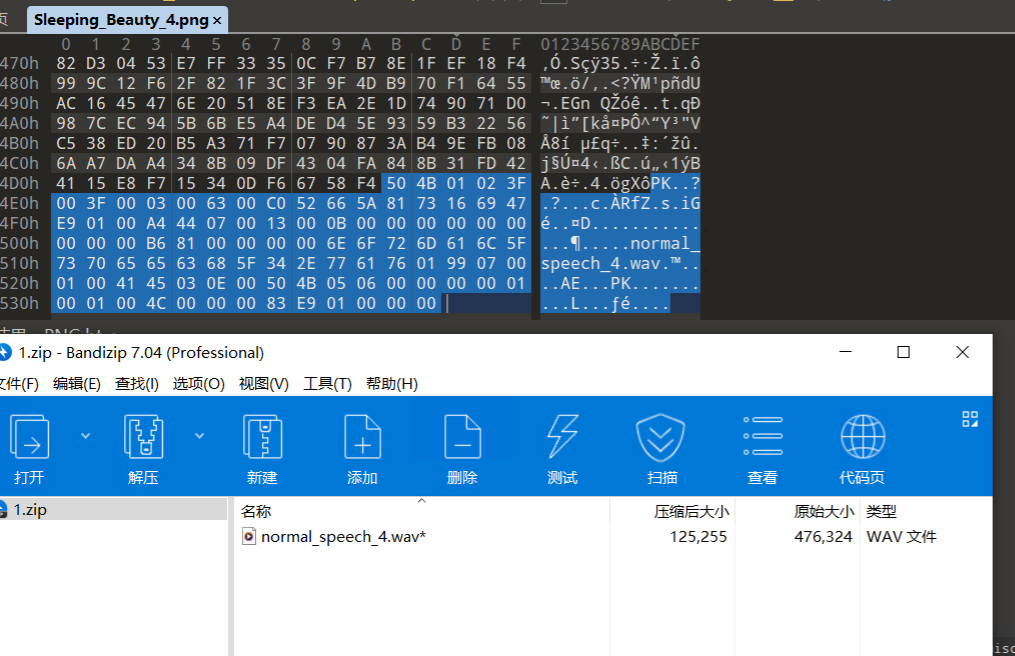Image resolution: width=1015 pixels, height=656 pixels.
Task: Sort by original size (原始大小) column
Action: pyautogui.click(x=824, y=512)
